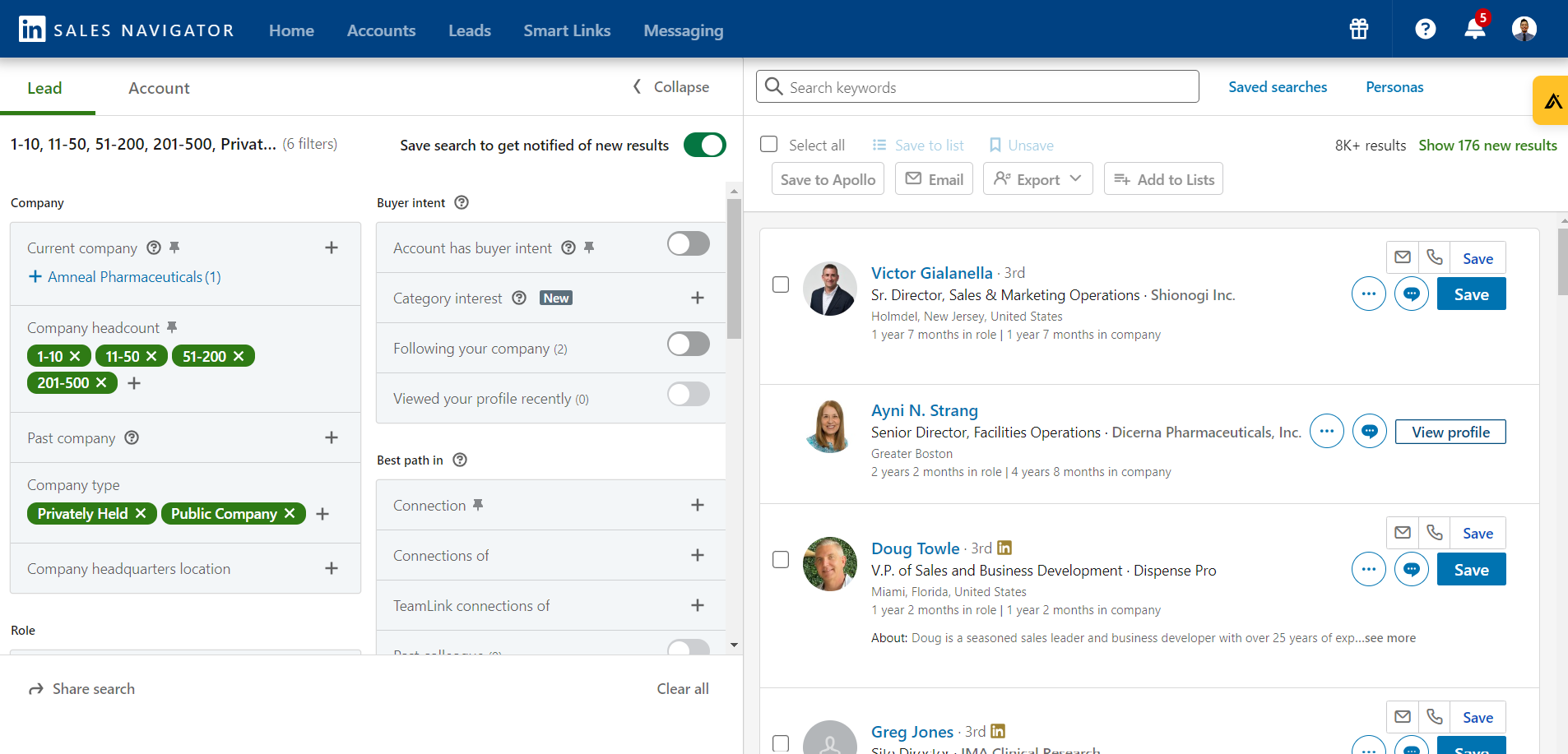Open the Export dropdown

[x=1038, y=178]
